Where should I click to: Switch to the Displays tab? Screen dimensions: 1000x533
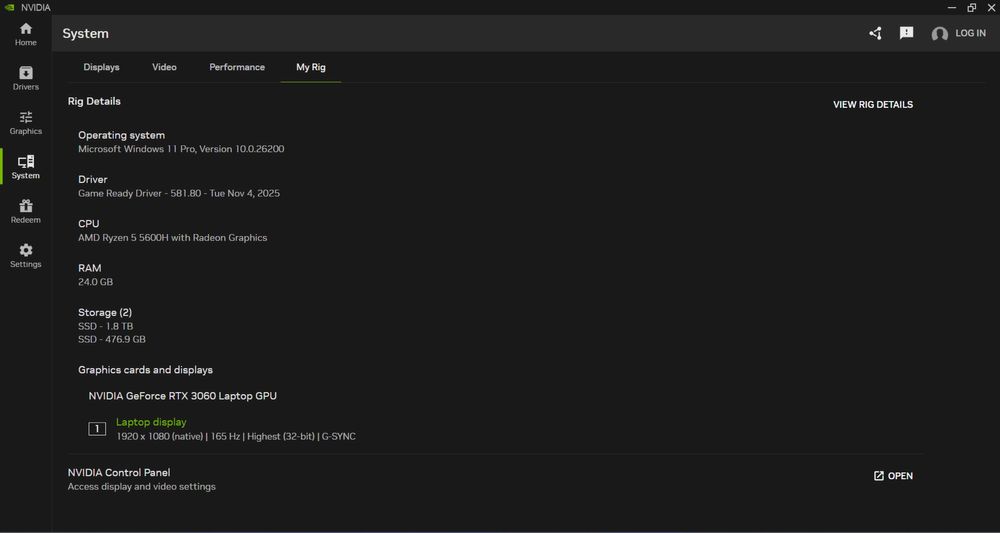pos(101,67)
